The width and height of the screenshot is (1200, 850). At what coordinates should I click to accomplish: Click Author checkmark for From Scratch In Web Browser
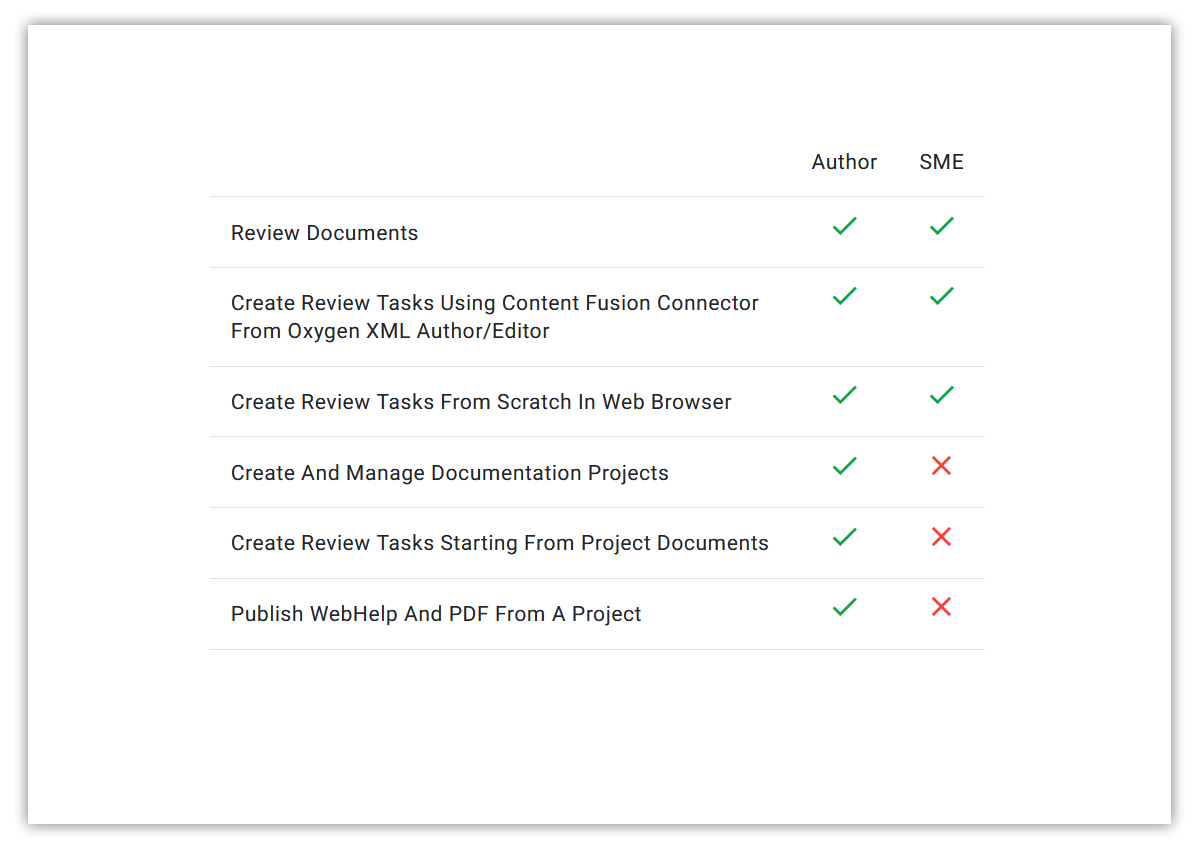click(x=845, y=395)
